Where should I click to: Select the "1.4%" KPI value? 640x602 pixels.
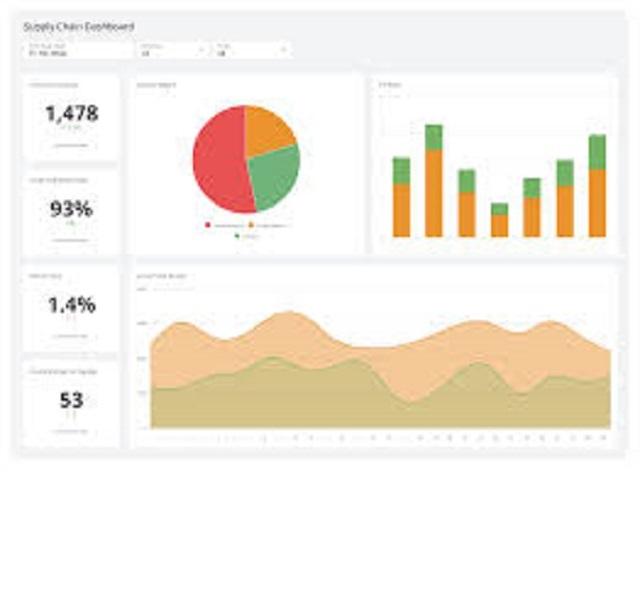pos(72,305)
